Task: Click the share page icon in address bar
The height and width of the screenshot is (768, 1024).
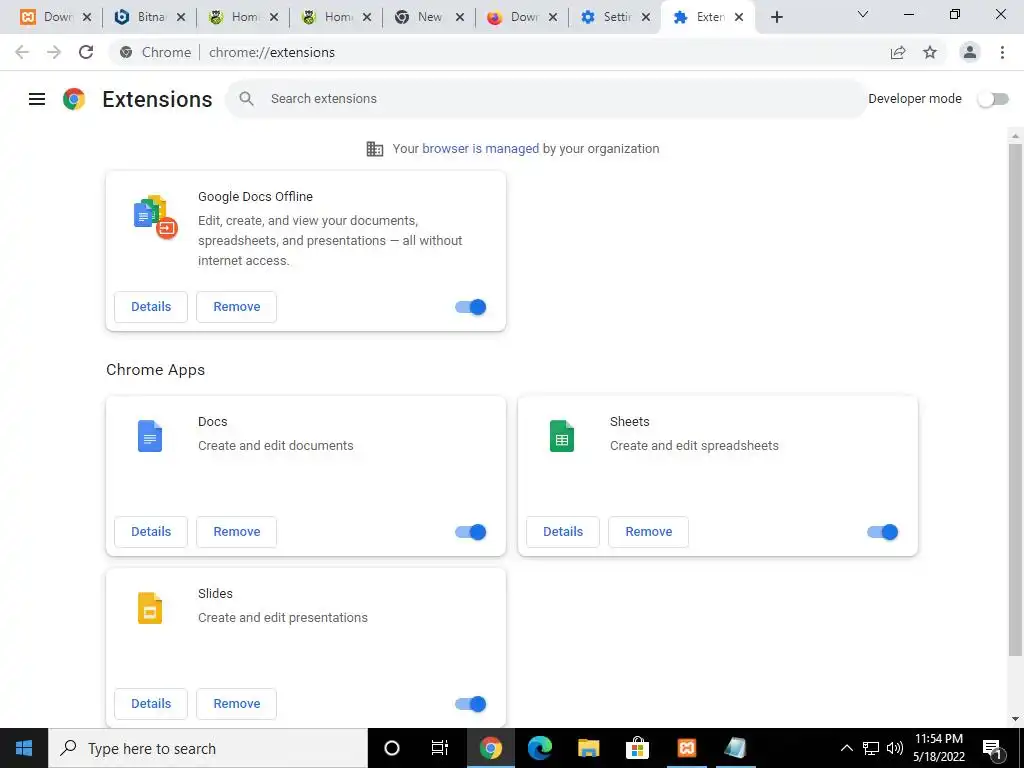Action: (x=898, y=52)
